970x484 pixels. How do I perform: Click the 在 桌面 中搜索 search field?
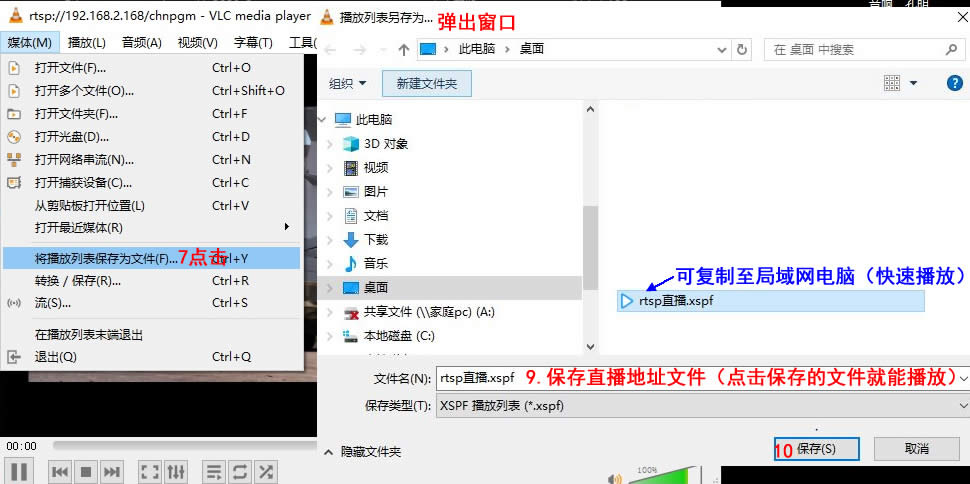click(x=865, y=50)
